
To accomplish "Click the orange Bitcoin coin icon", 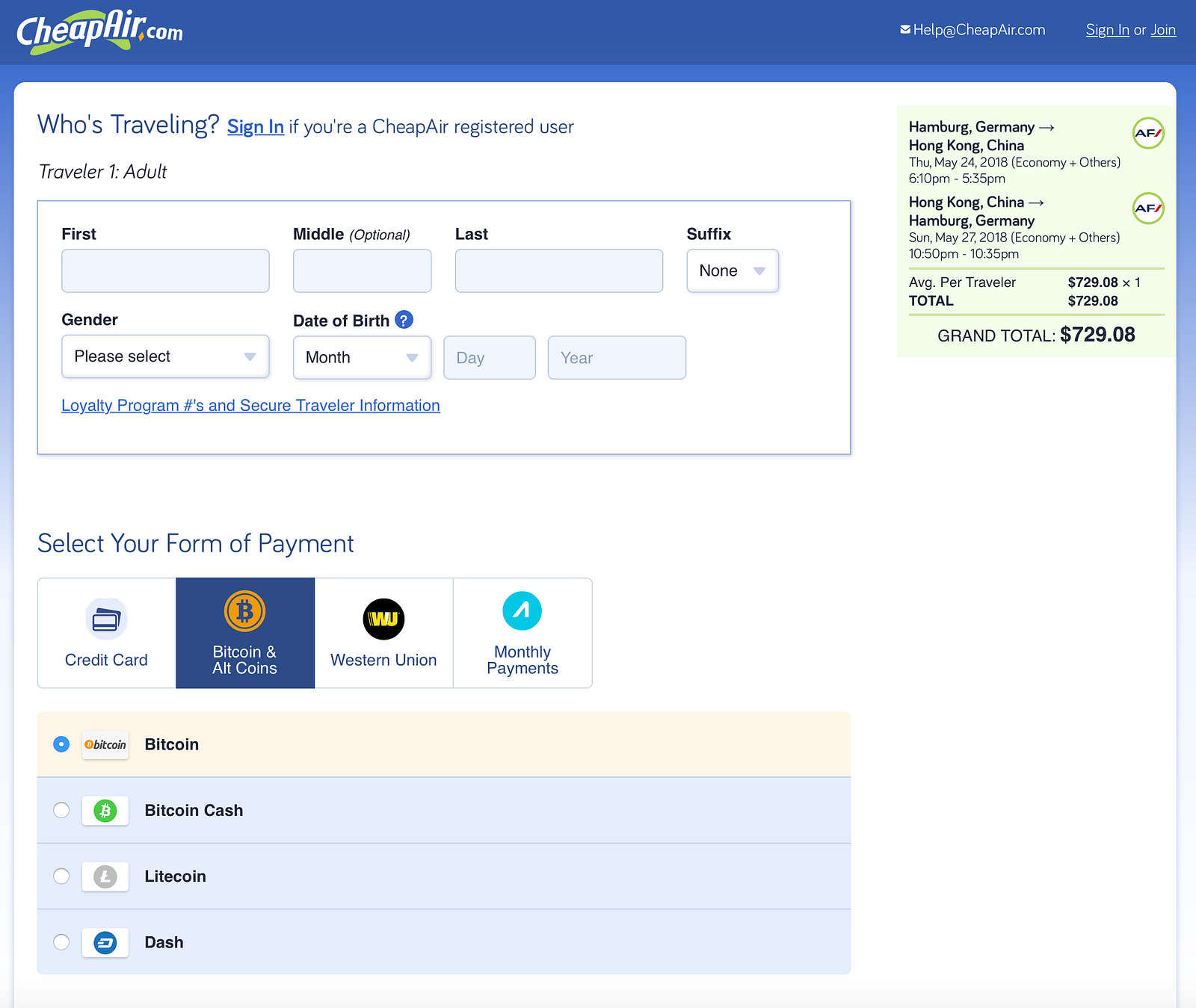I will (245, 611).
